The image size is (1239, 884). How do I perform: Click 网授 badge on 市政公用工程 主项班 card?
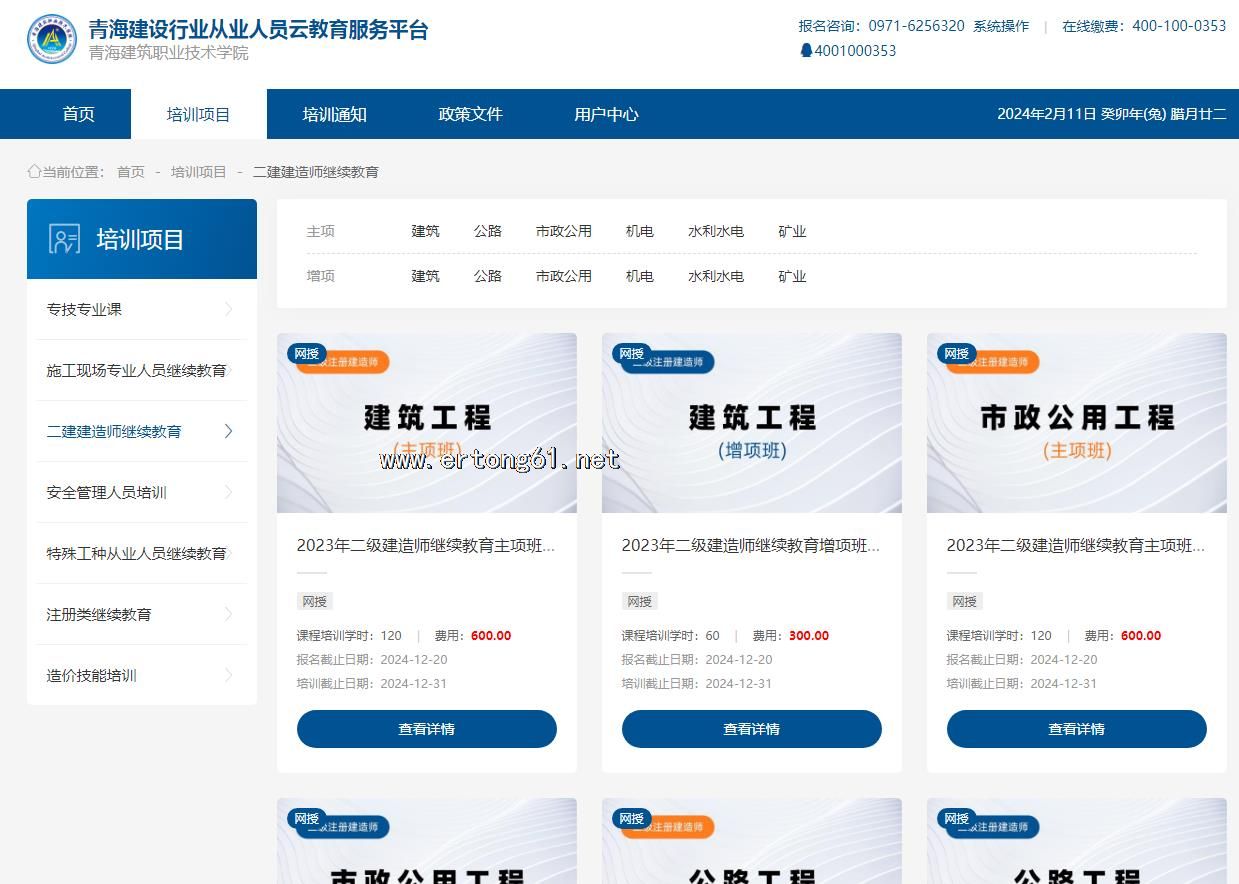[x=956, y=353]
